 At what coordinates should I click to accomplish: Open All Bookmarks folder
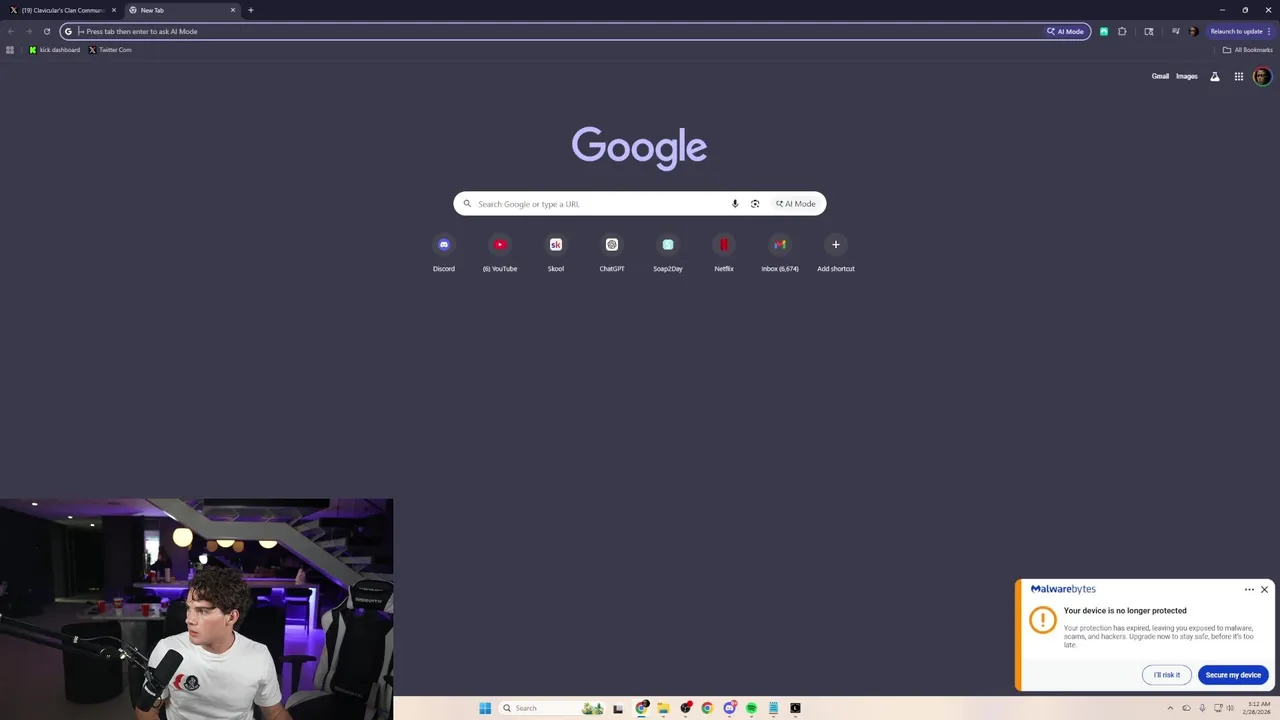pos(1247,50)
